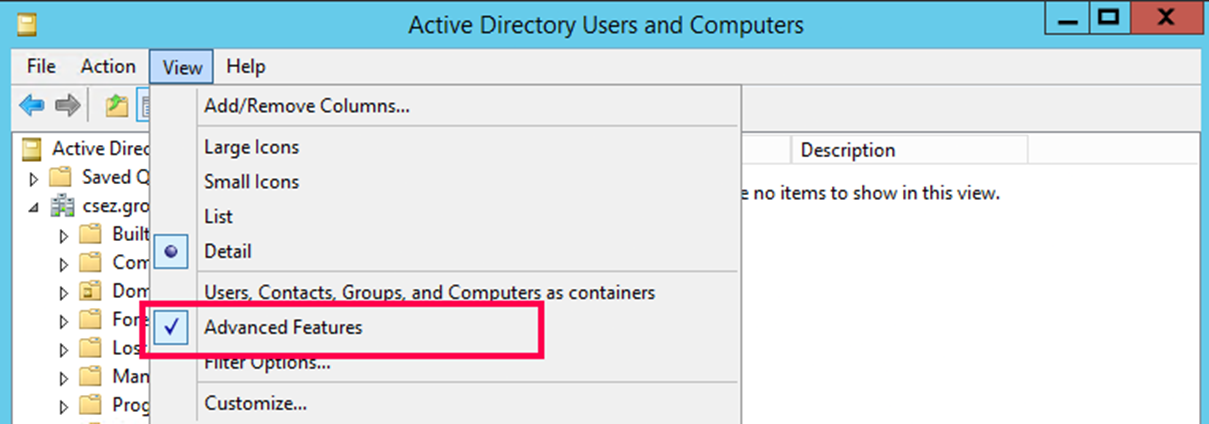Click the Description column header
This screenshot has width=1209, height=424.
[x=848, y=150]
